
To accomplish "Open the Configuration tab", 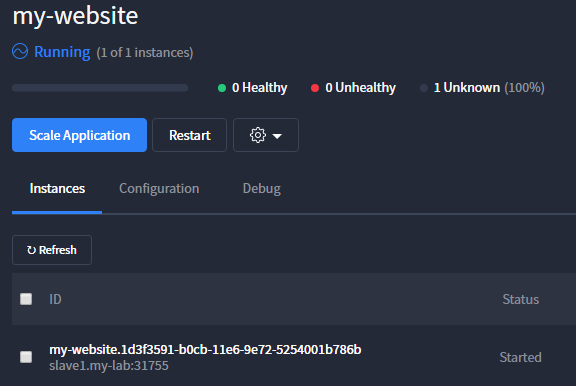I will (x=159, y=188).
